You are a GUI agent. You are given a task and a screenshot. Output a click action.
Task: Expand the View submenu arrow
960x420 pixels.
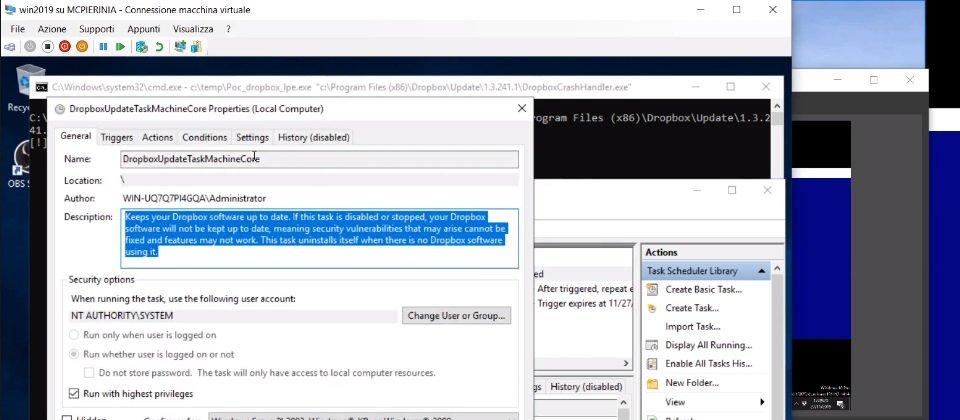pos(762,402)
